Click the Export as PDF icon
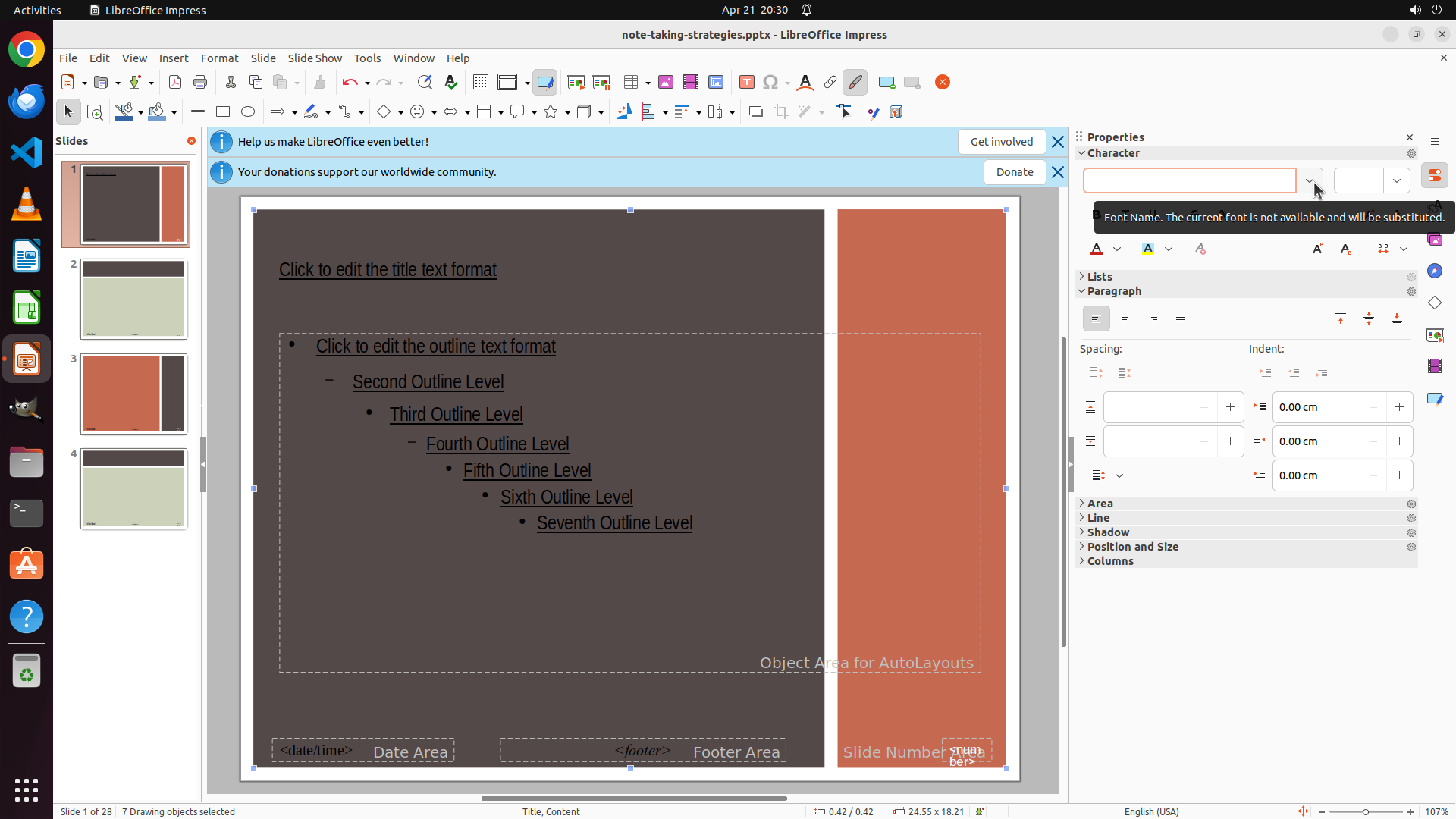The width and height of the screenshot is (1456, 819). pyautogui.click(x=175, y=83)
